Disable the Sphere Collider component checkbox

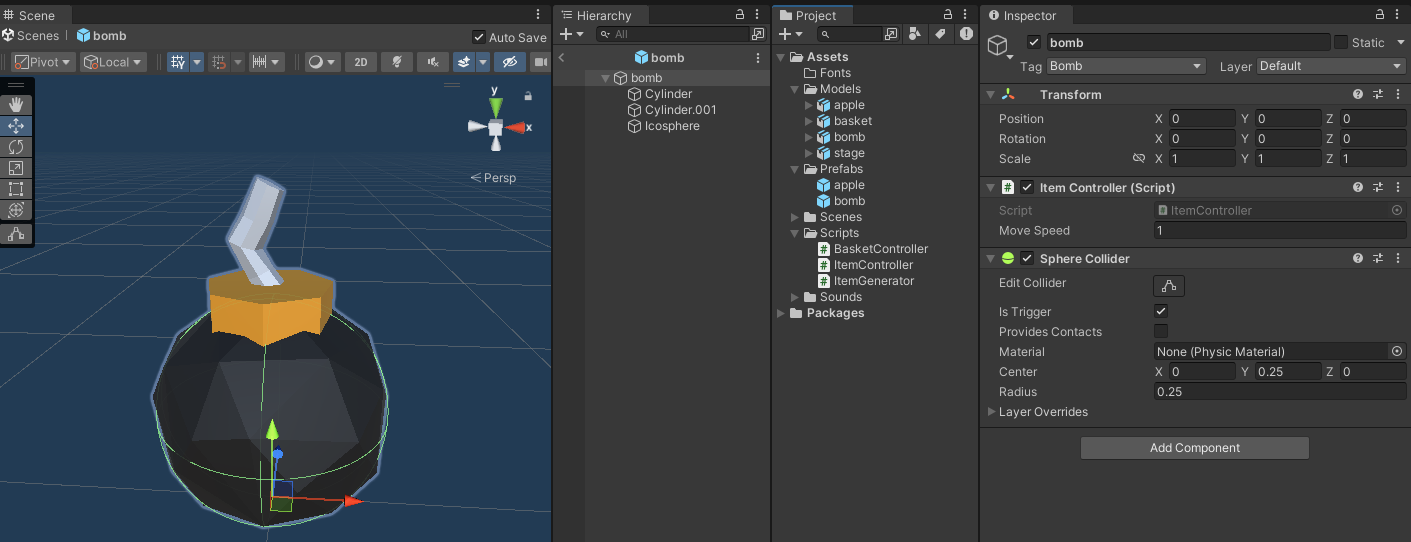[1027, 258]
